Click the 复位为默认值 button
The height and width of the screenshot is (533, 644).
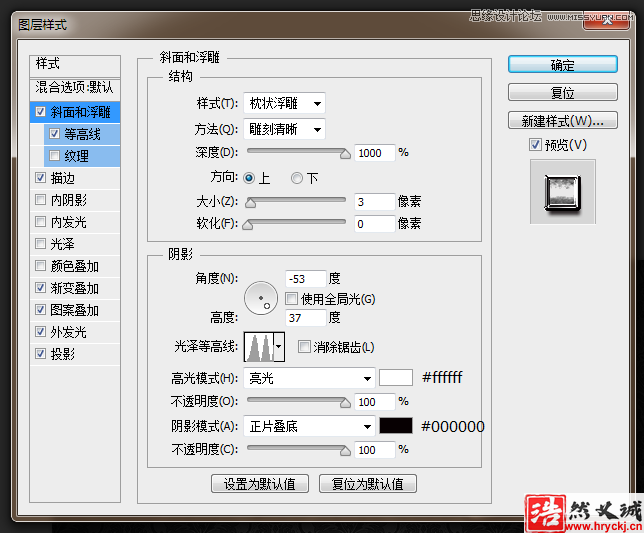pos(368,484)
